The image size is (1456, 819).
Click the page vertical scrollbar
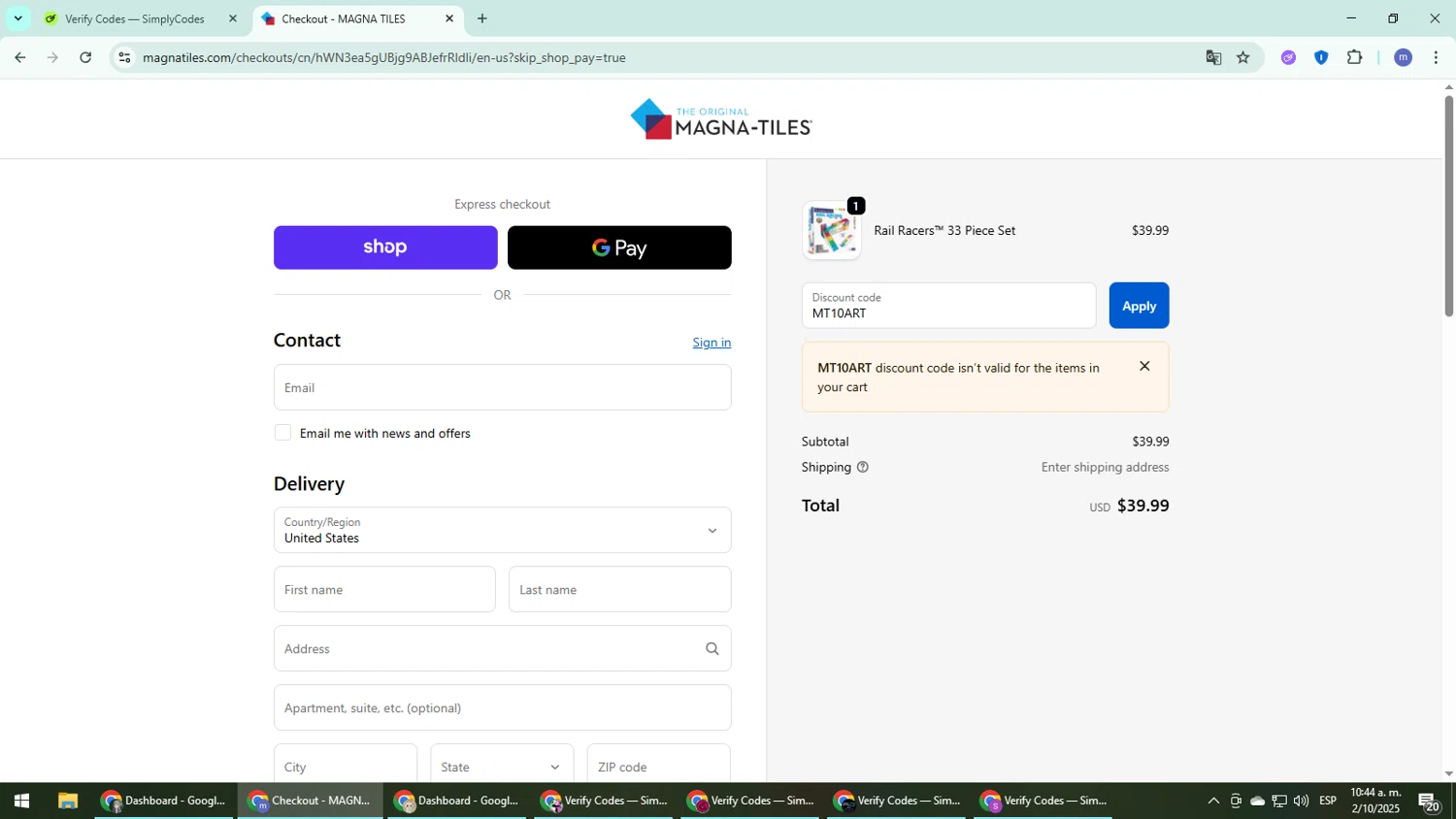click(x=1448, y=207)
